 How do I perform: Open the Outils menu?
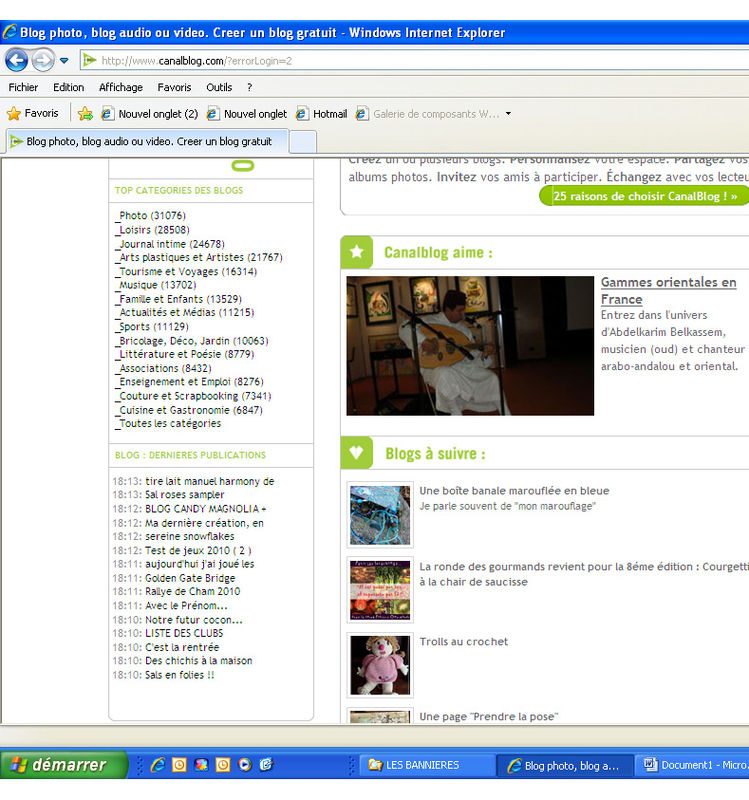pos(219,87)
